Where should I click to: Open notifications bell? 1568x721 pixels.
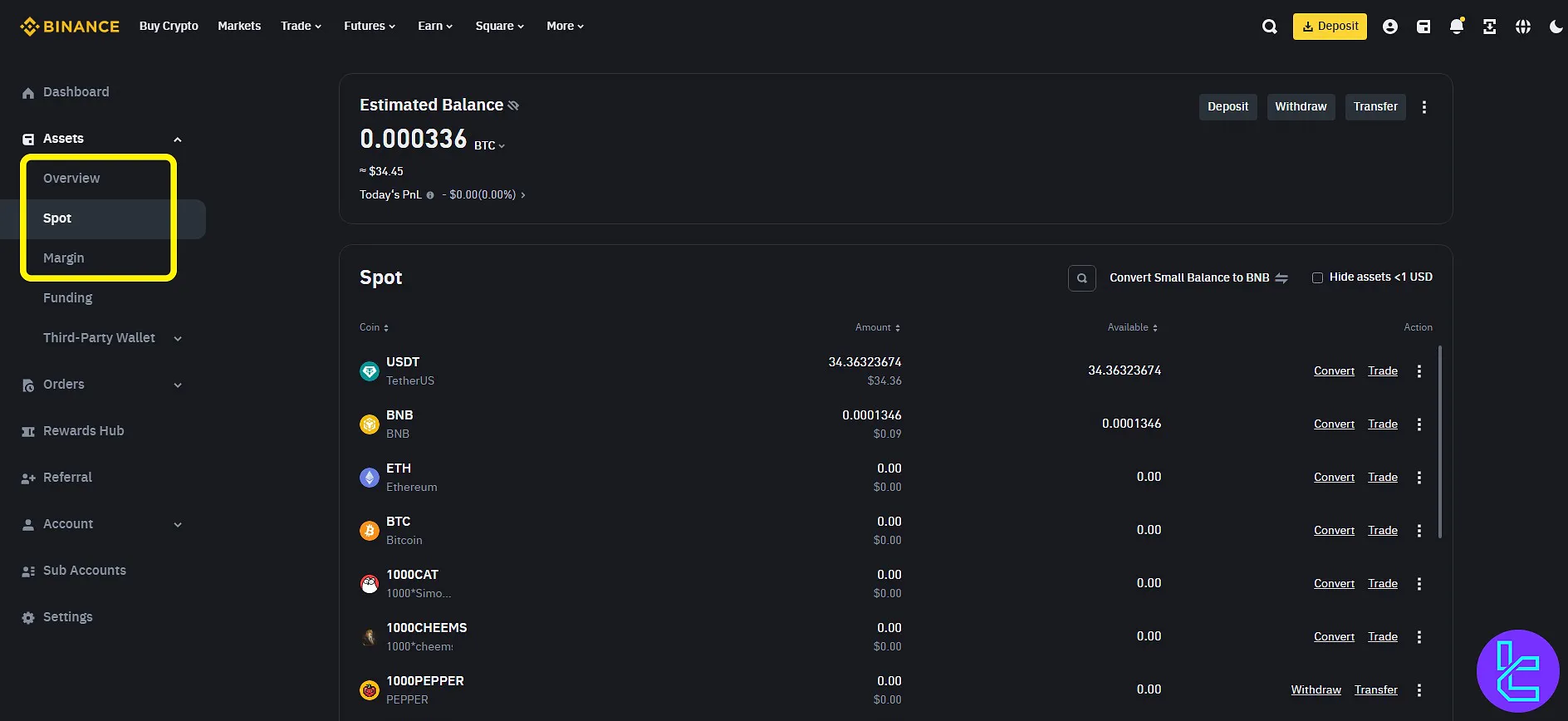1456,27
